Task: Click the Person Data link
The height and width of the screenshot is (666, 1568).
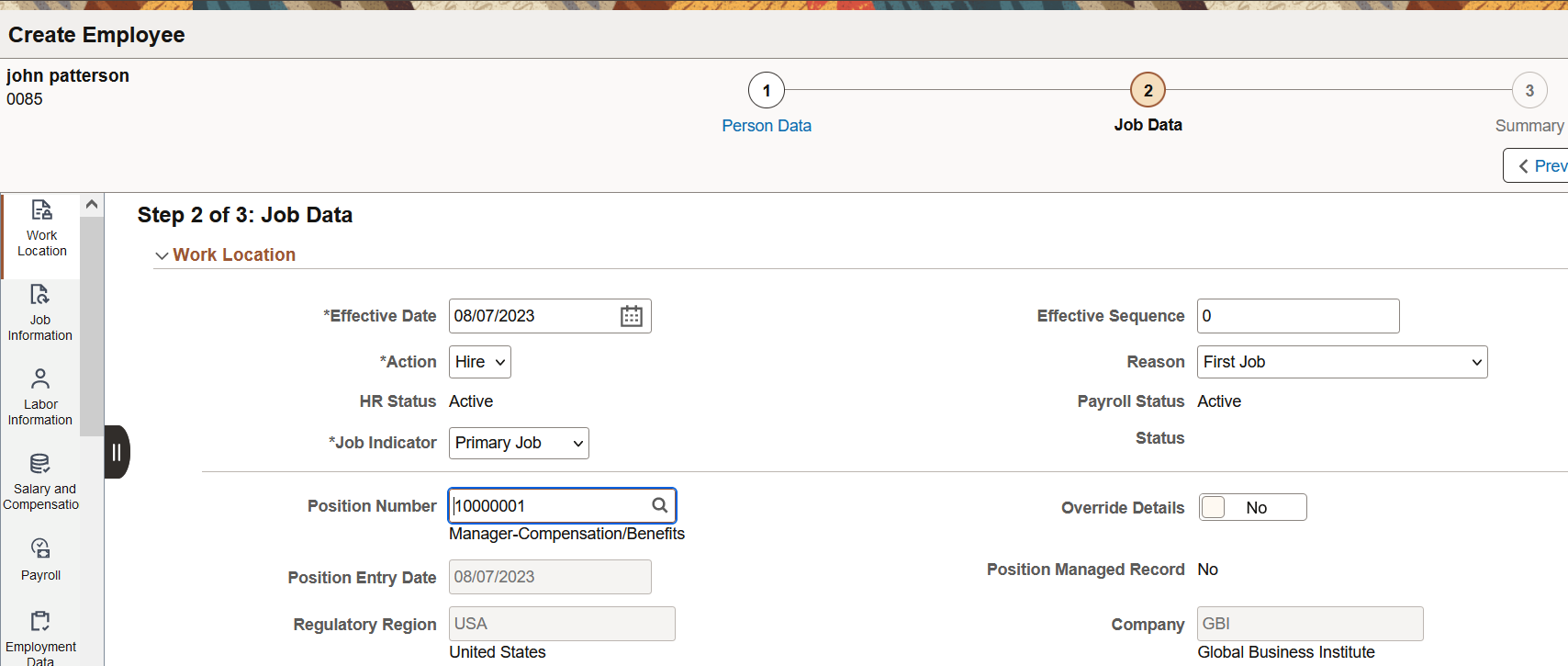Action: (x=767, y=126)
